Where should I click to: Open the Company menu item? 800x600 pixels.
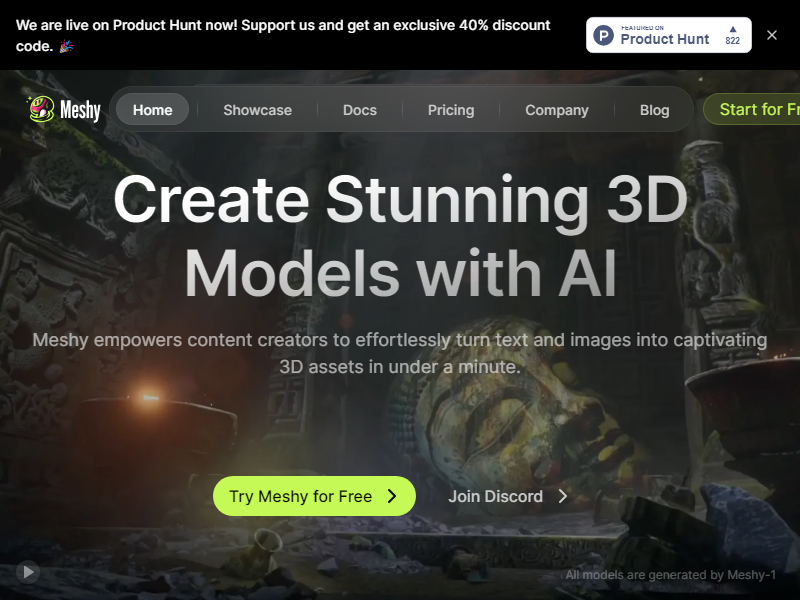557,110
